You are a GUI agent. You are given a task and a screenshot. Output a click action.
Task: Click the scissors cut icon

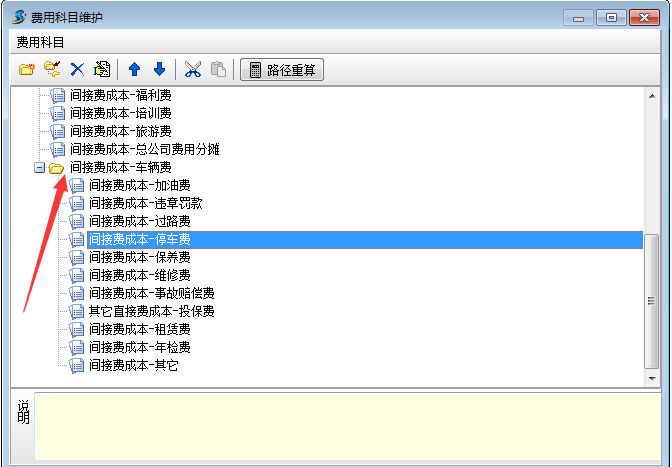click(193, 70)
